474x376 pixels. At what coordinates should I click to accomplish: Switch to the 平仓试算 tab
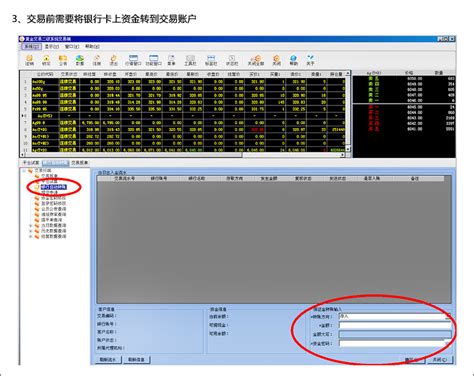31,163
